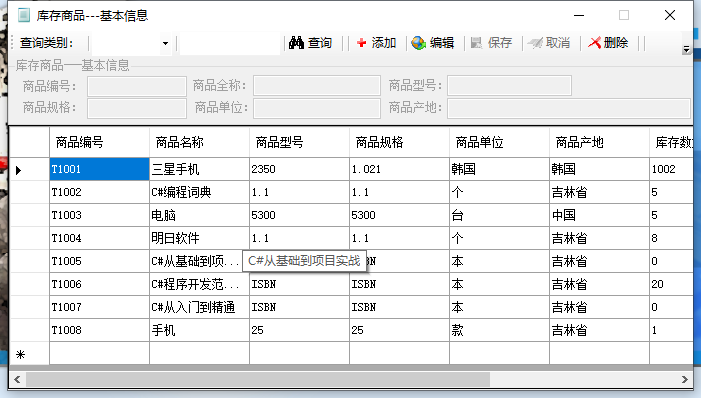The image size is (701, 398).
Task: Select the 1.021 spec cell
Action: click(x=400, y=169)
